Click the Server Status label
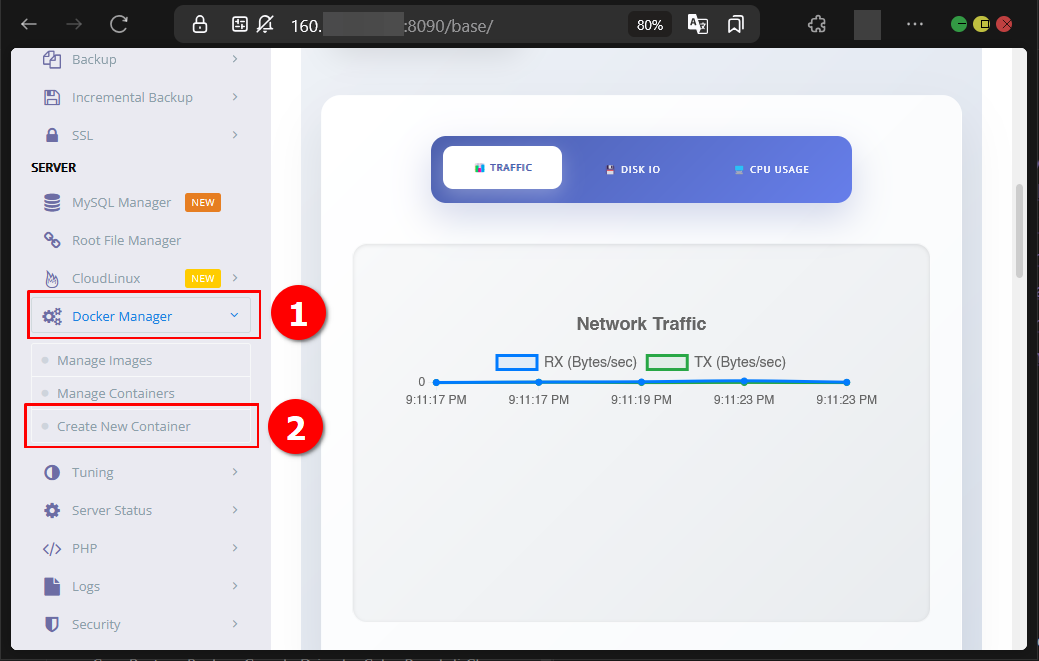This screenshot has width=1039, height=661. 112,511
